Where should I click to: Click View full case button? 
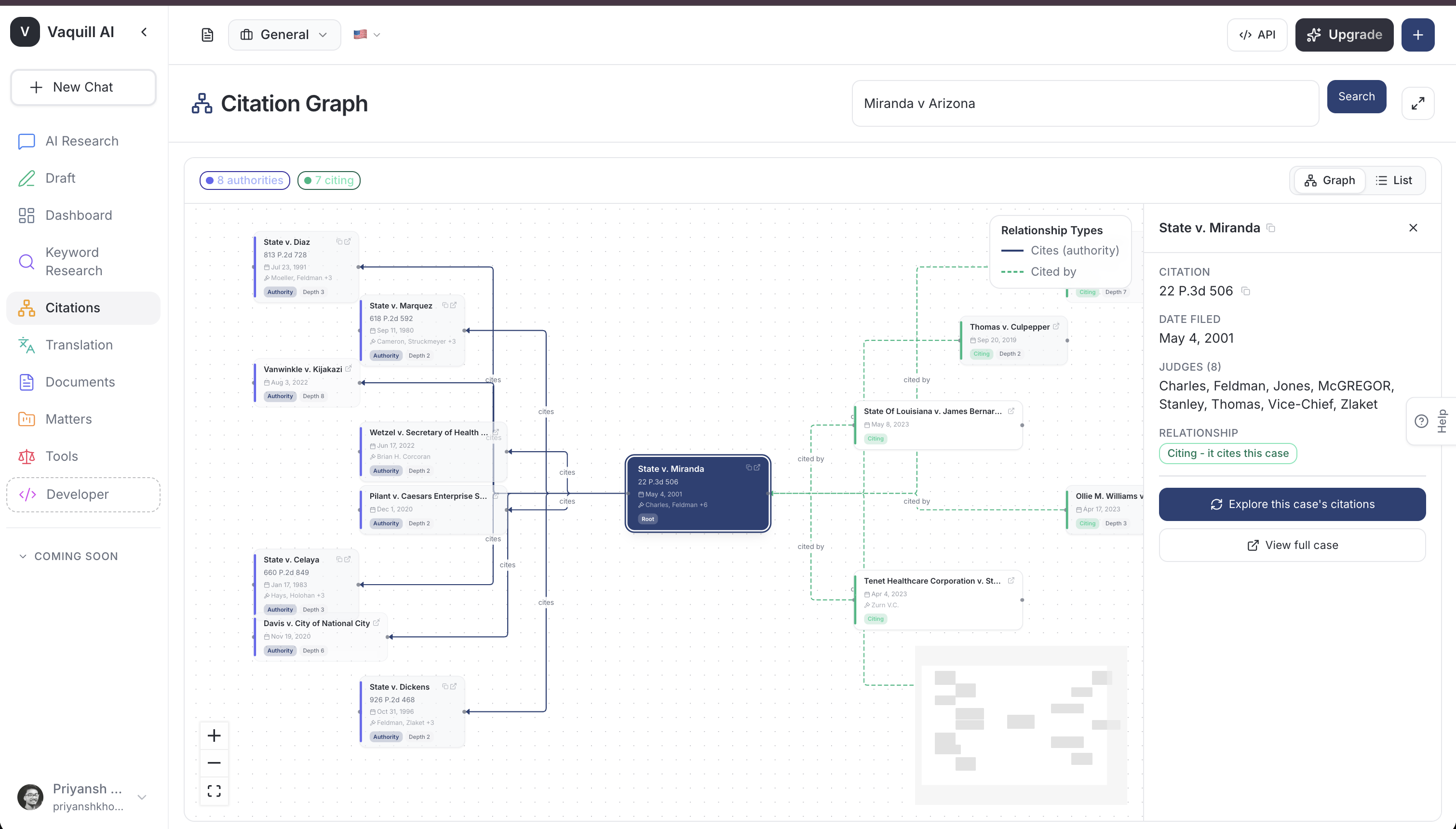click(1292, 545)
